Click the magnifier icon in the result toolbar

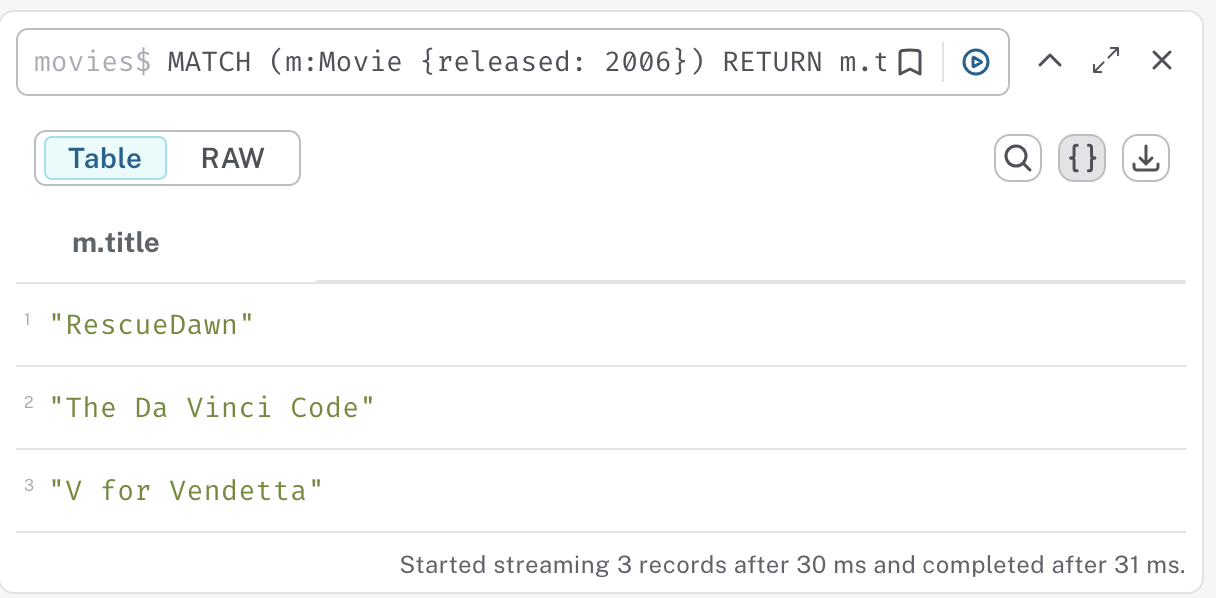1017,158
